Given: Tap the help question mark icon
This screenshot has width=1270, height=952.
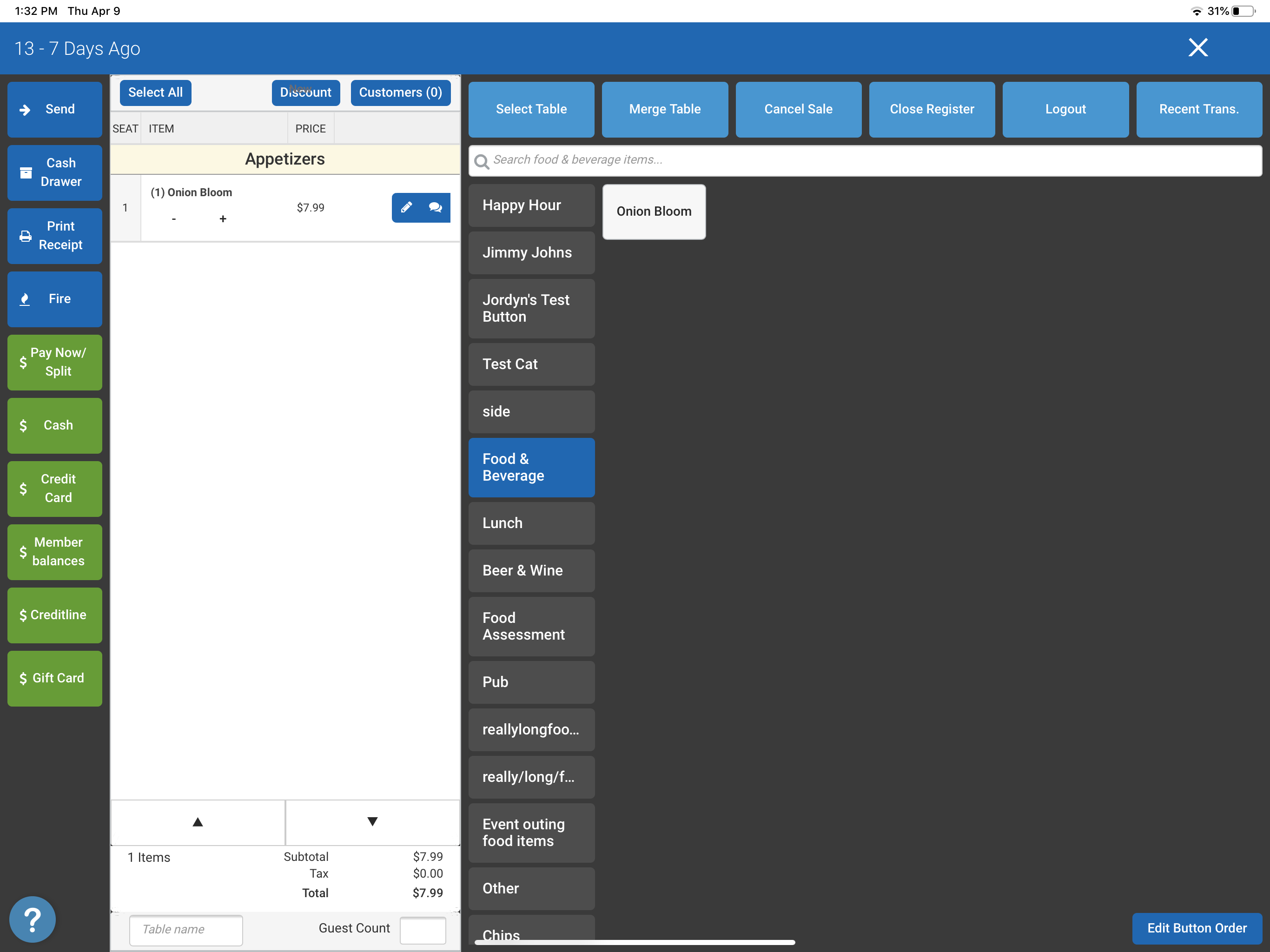Looking at the screenshot, I should 33,919.
